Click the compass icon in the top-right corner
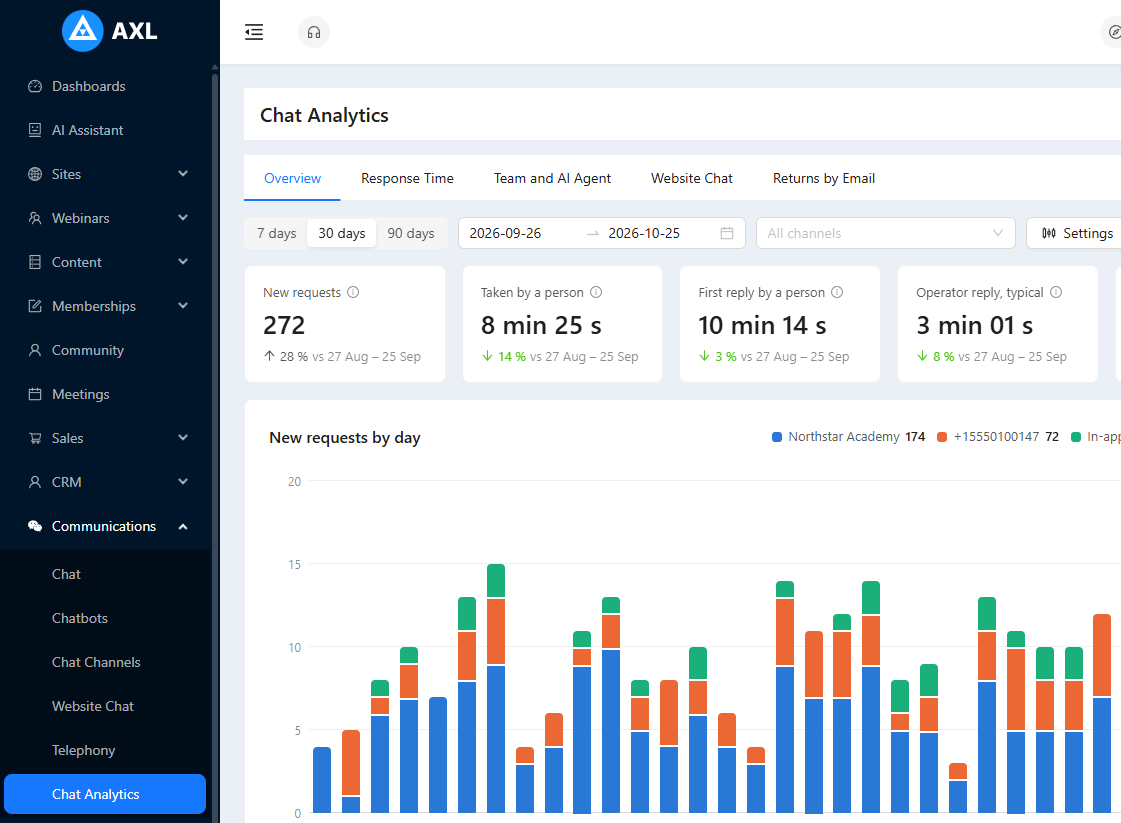1121x823 pixels. coord(1113,32)
